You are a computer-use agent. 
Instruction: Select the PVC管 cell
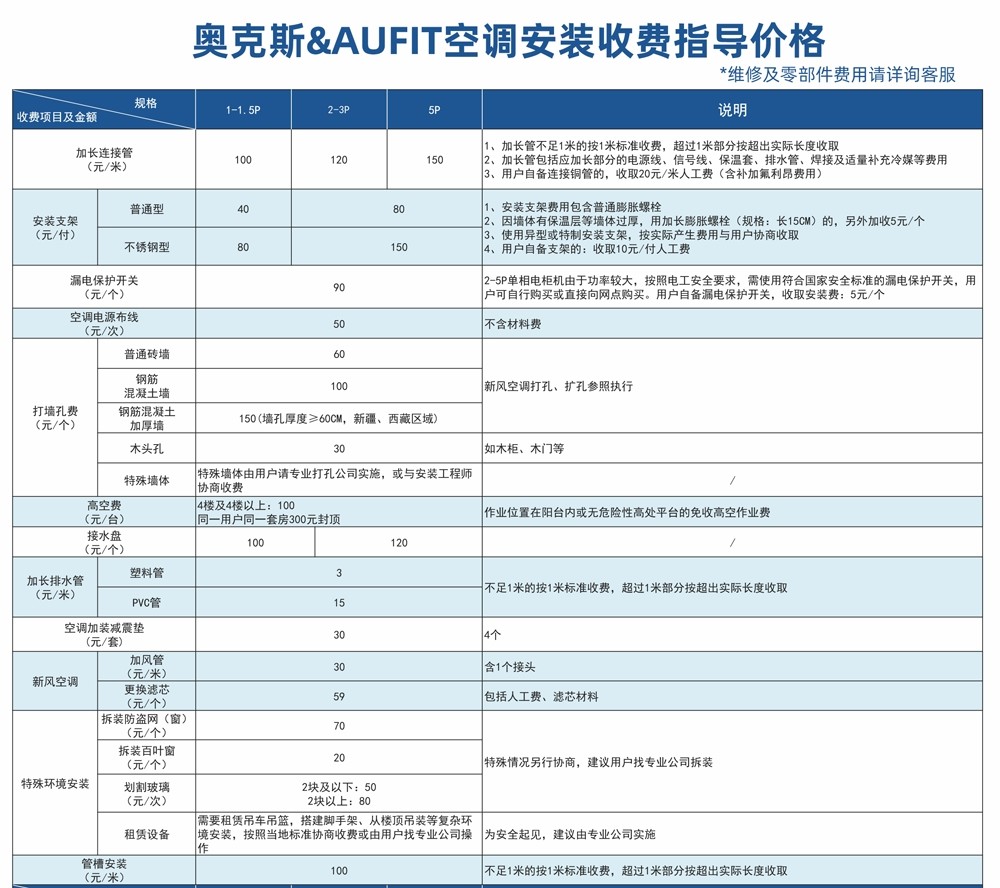click(147, 602)
